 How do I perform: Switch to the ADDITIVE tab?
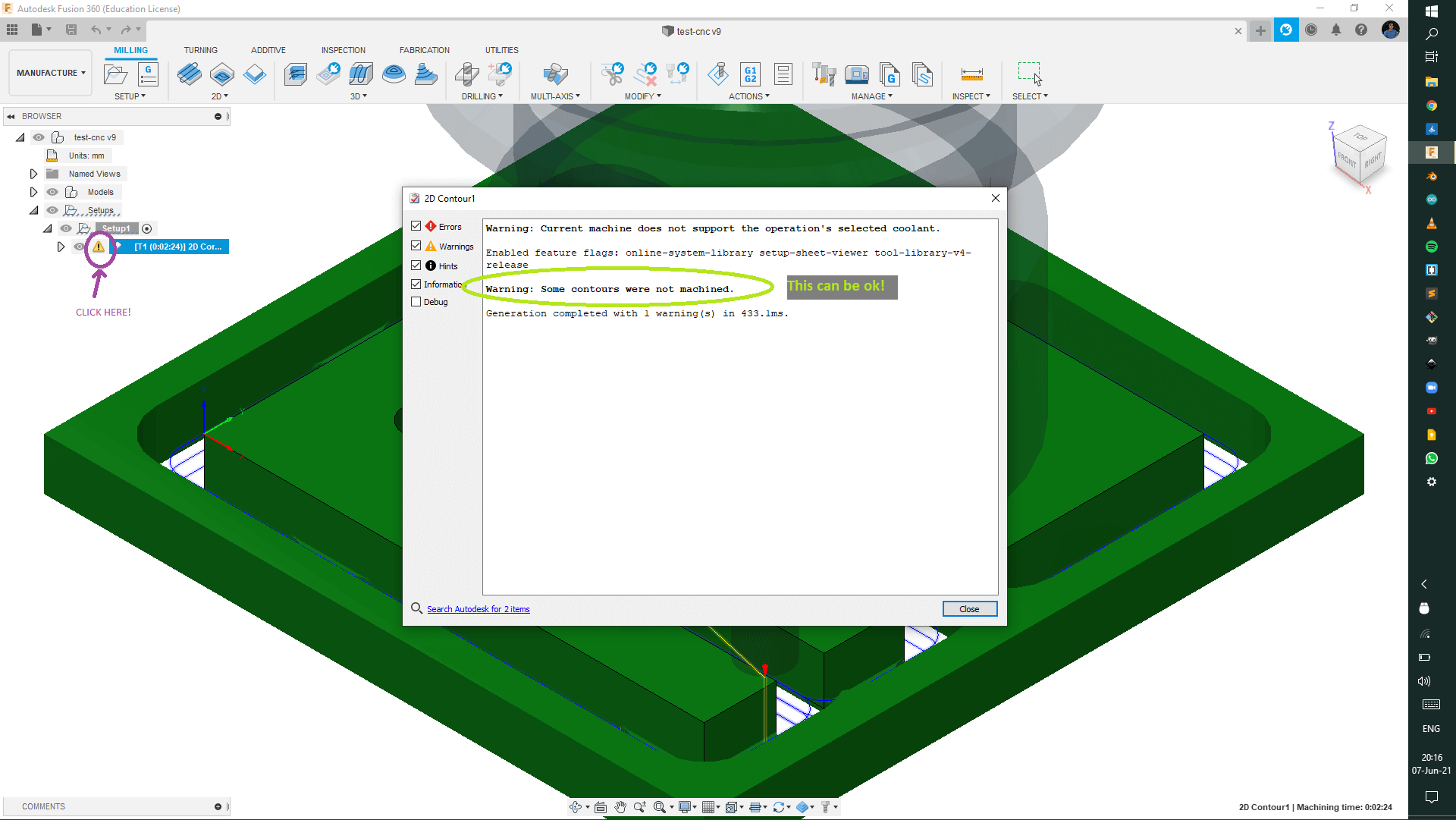point(268,50)
